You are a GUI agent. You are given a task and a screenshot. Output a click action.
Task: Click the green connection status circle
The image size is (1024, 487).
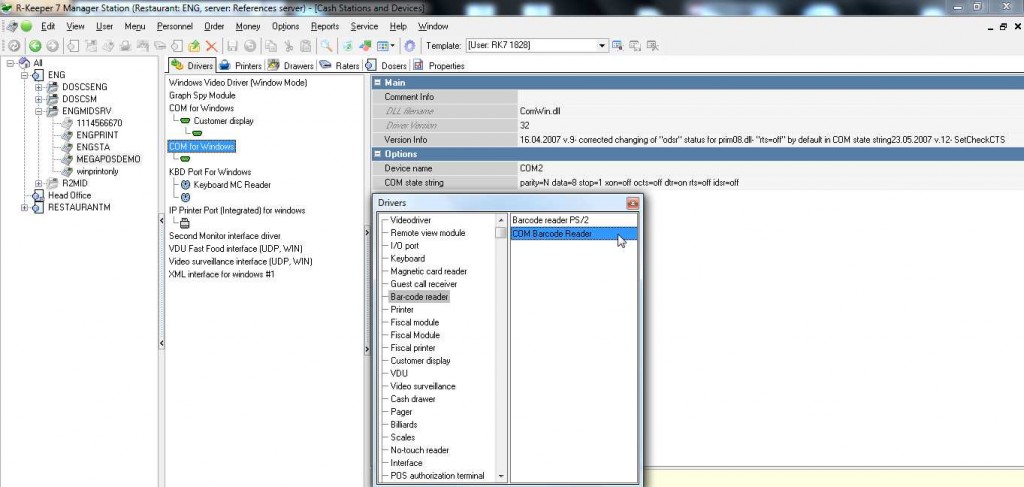pos(26,27)
